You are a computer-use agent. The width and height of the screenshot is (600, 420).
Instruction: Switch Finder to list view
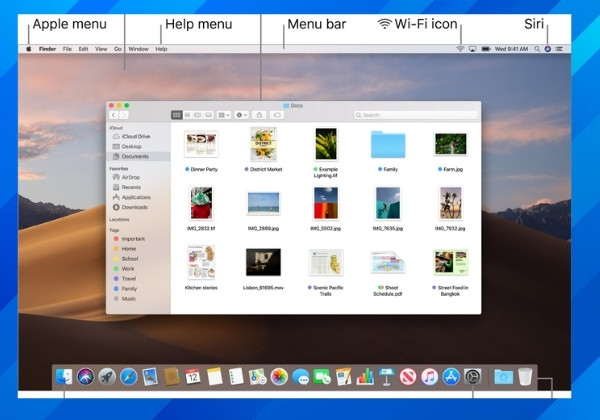(188, 115)
